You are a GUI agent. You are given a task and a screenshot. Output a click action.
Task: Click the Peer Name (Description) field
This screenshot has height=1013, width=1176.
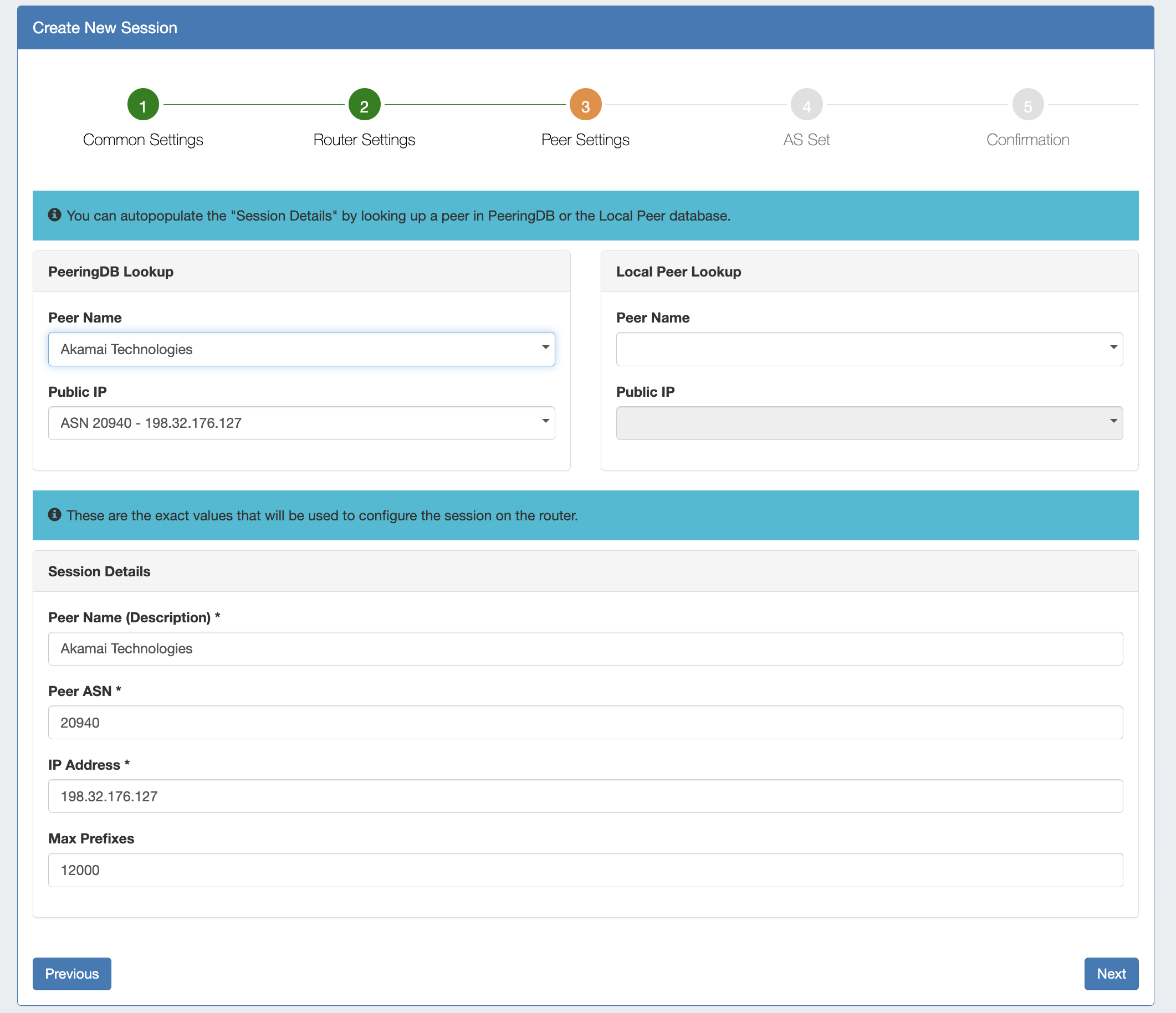tap(585, 649)
